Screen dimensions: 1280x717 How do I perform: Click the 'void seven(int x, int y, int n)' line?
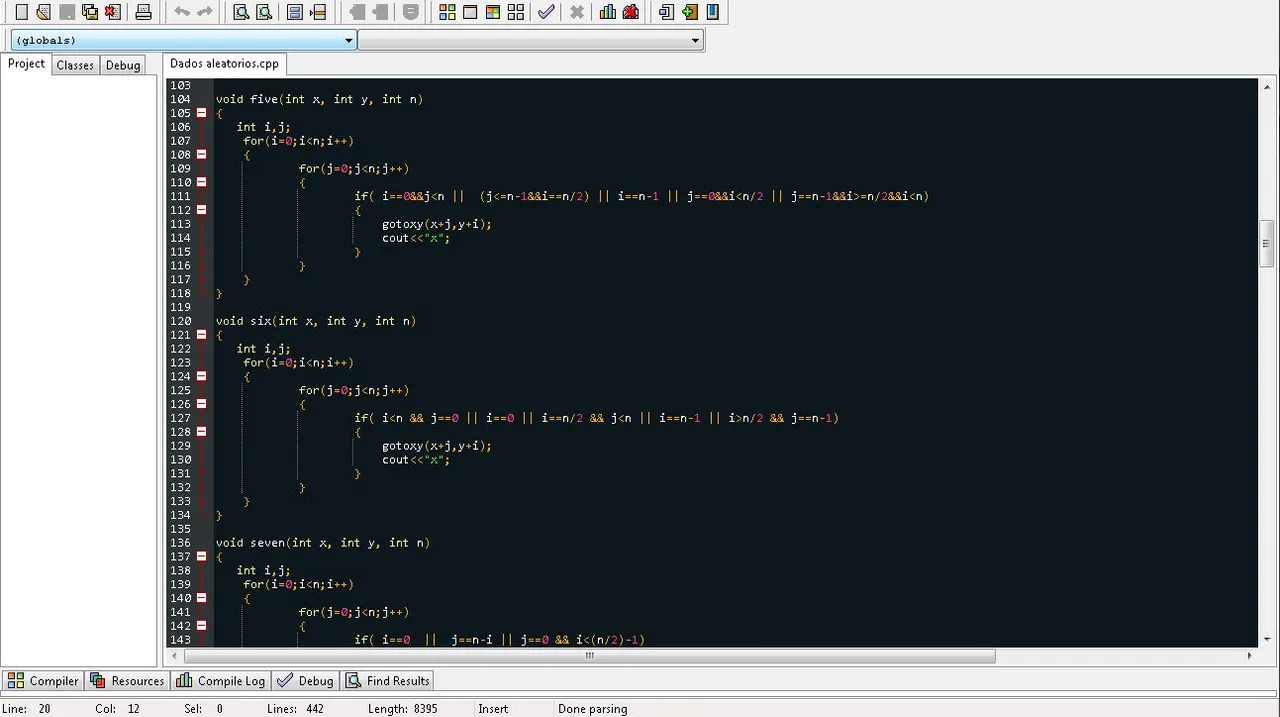[x=323, y=543]
